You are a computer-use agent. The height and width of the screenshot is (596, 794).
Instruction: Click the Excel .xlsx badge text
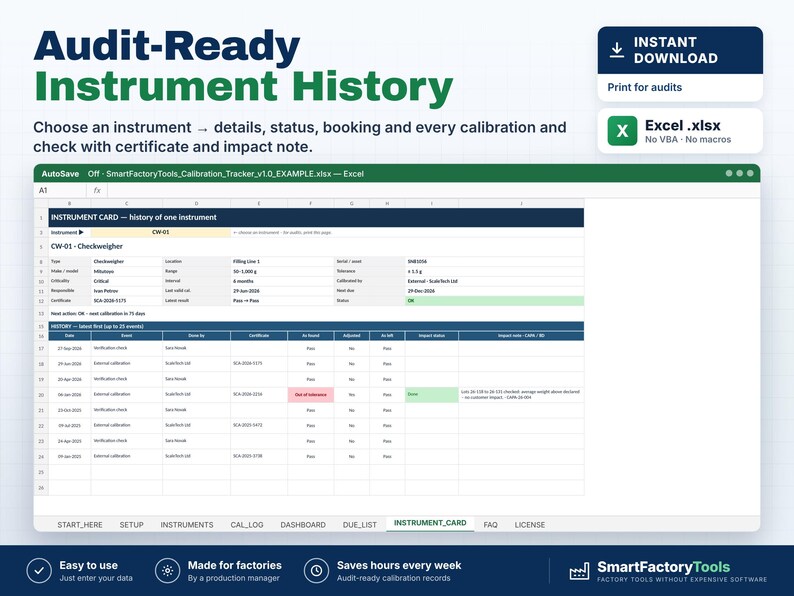[x=683, y=125]
